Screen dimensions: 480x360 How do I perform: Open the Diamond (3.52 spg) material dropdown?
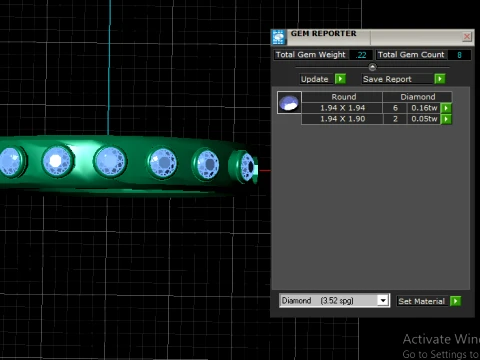tap(383, 301)
